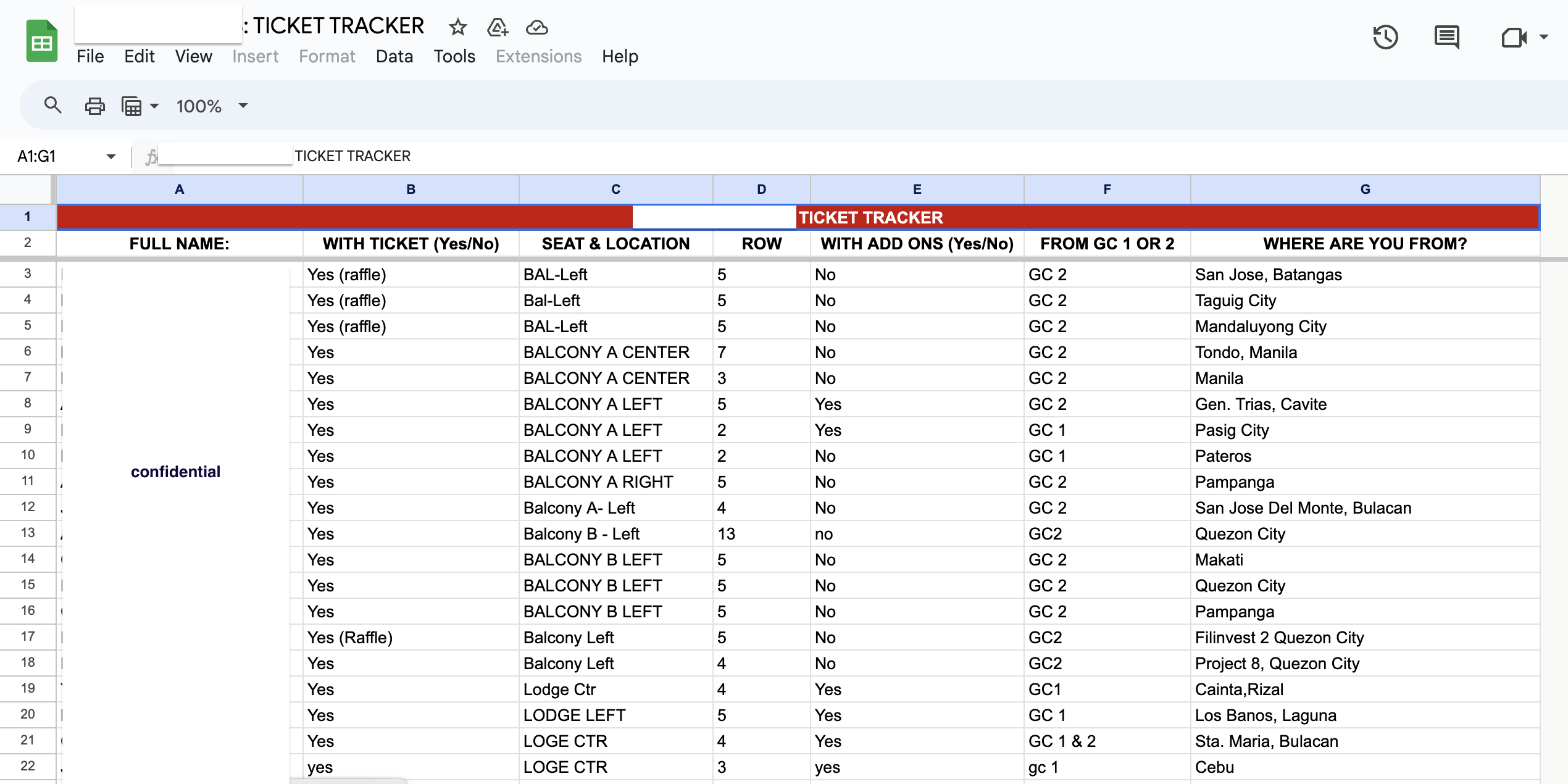Click the document title TICKET TRACKER
The height and width of the screenshot is (784, 1568).
tap(338, 26)
